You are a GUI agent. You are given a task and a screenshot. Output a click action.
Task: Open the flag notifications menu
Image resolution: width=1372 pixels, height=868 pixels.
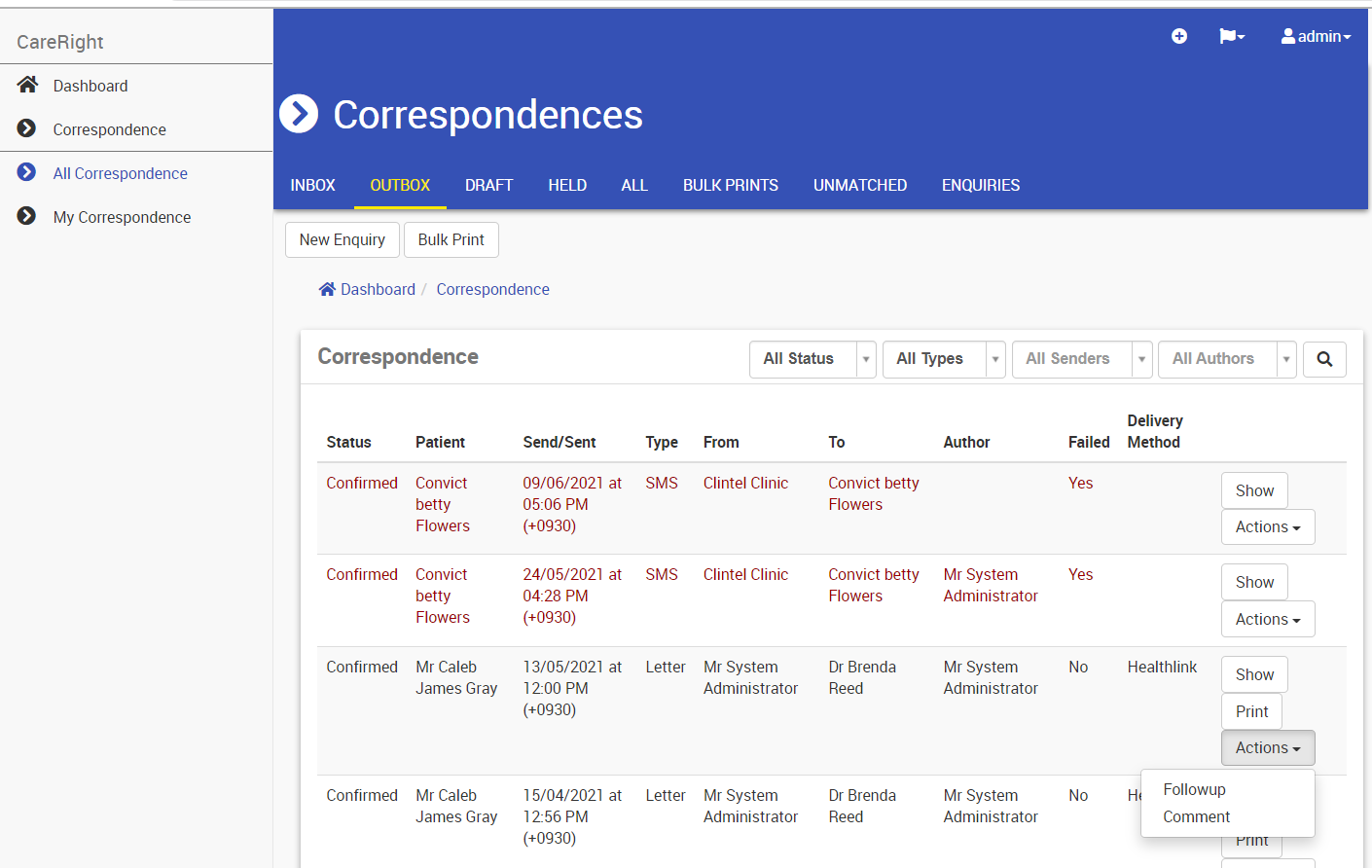(1232, 36)
